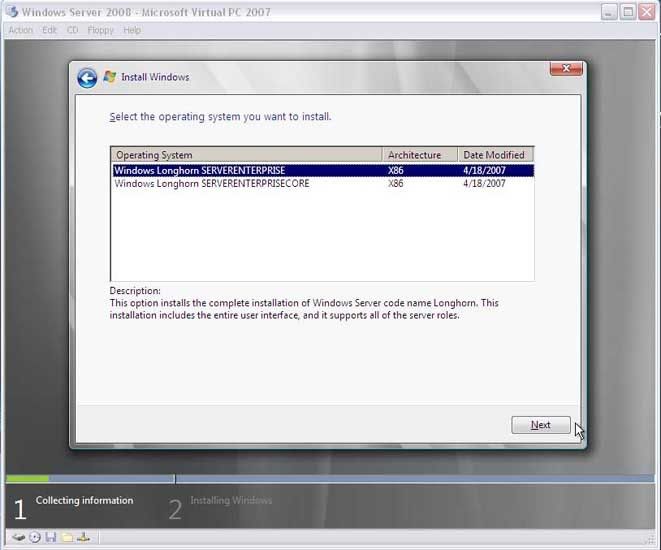Click the Windows flag setup icon
This screenshot has height=550, width=661.
pos(110,77)
